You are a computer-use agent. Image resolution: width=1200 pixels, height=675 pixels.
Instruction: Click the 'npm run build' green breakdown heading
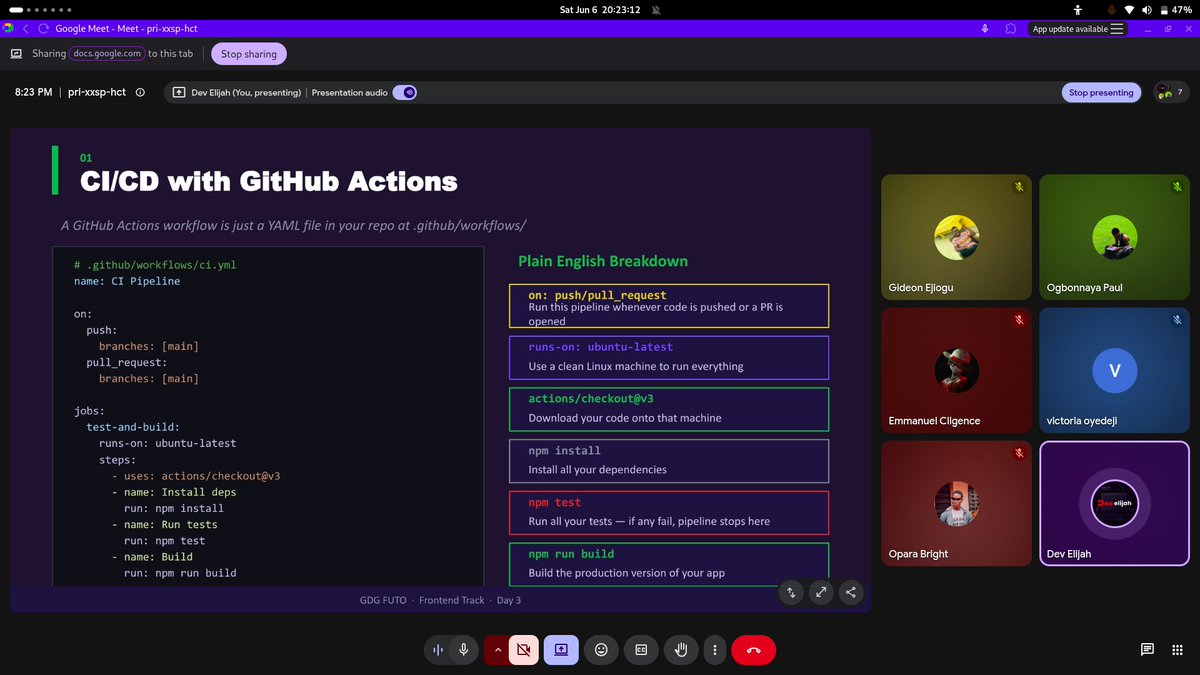(571, 554)
